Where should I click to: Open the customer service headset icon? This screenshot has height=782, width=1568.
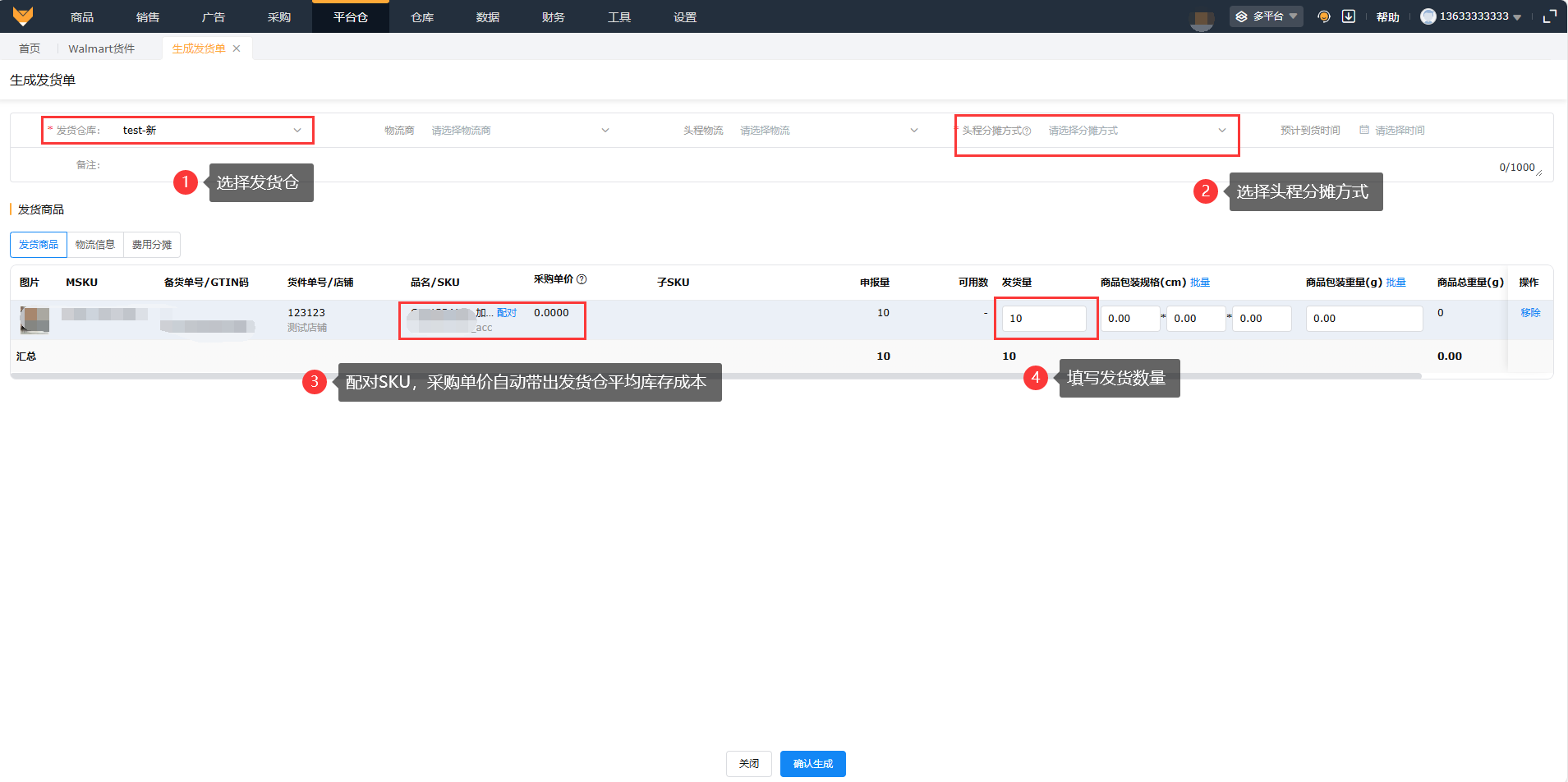[x=1323, y=16]
